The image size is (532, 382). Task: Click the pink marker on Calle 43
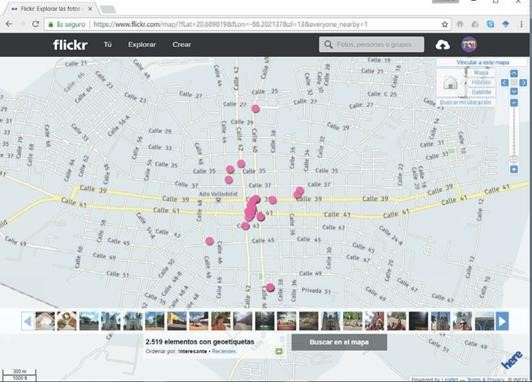pos(245,226)
